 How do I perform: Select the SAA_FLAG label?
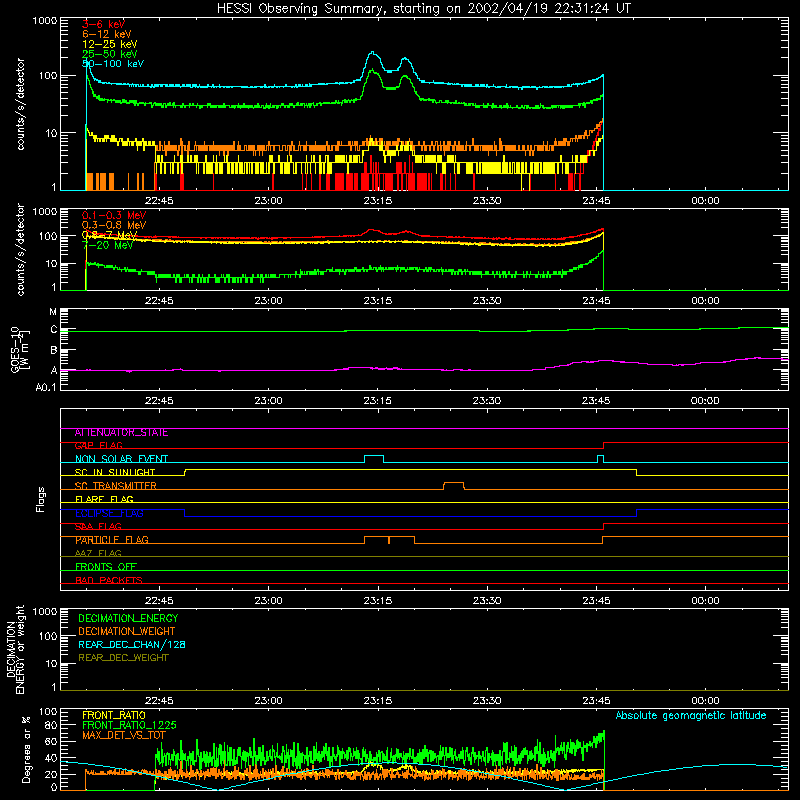98,526
